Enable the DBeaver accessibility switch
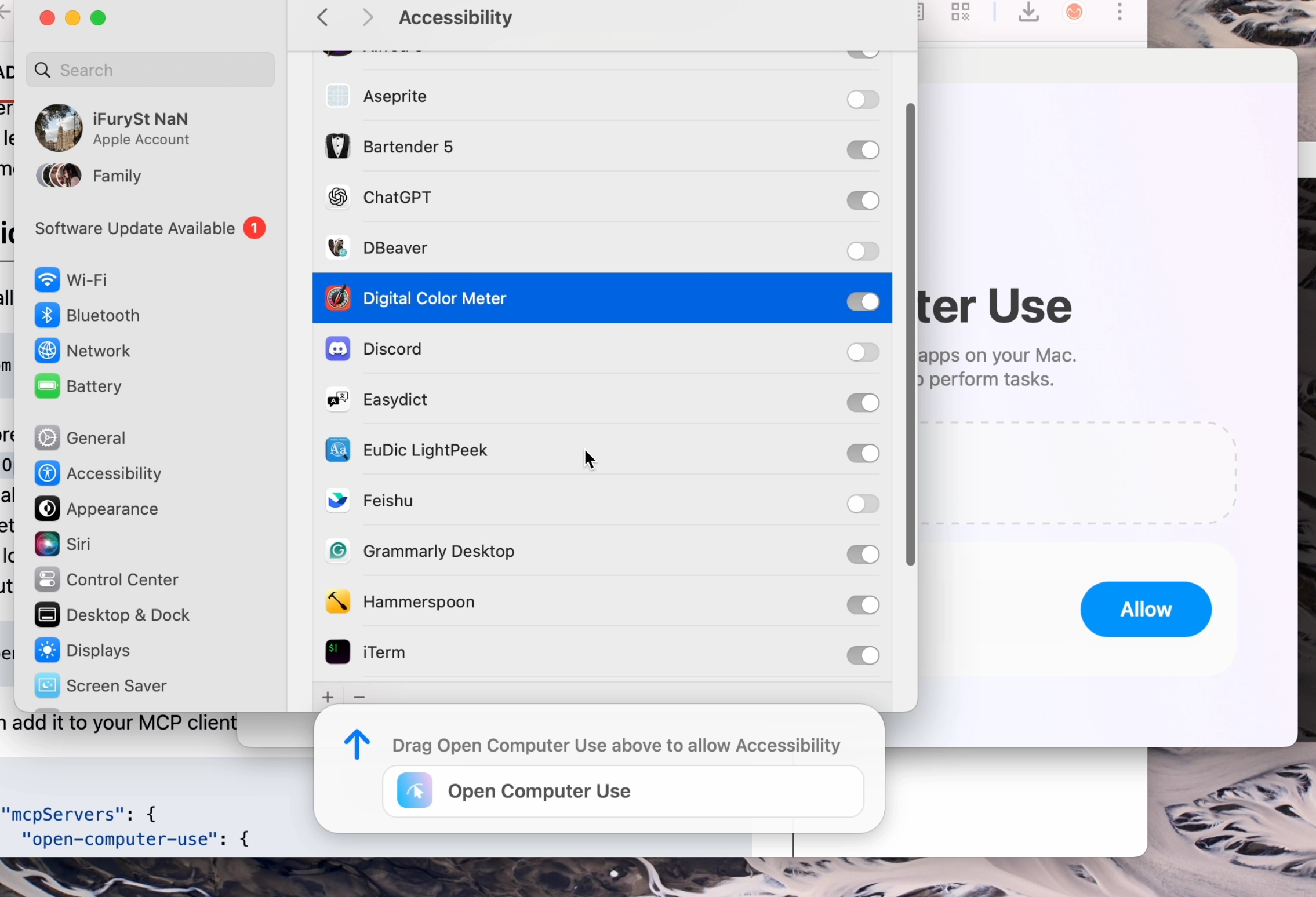The height and width of the screenshot is (897, 1316). coord(862,251)
